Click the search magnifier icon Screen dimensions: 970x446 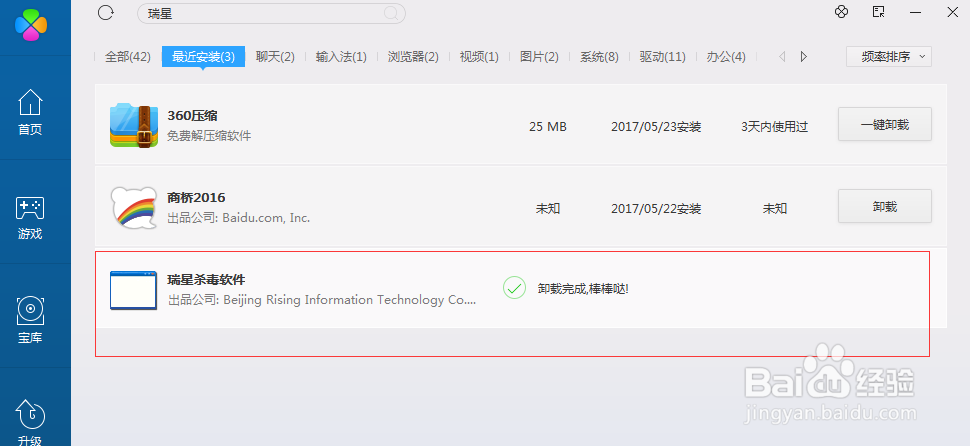coord(391,13)
